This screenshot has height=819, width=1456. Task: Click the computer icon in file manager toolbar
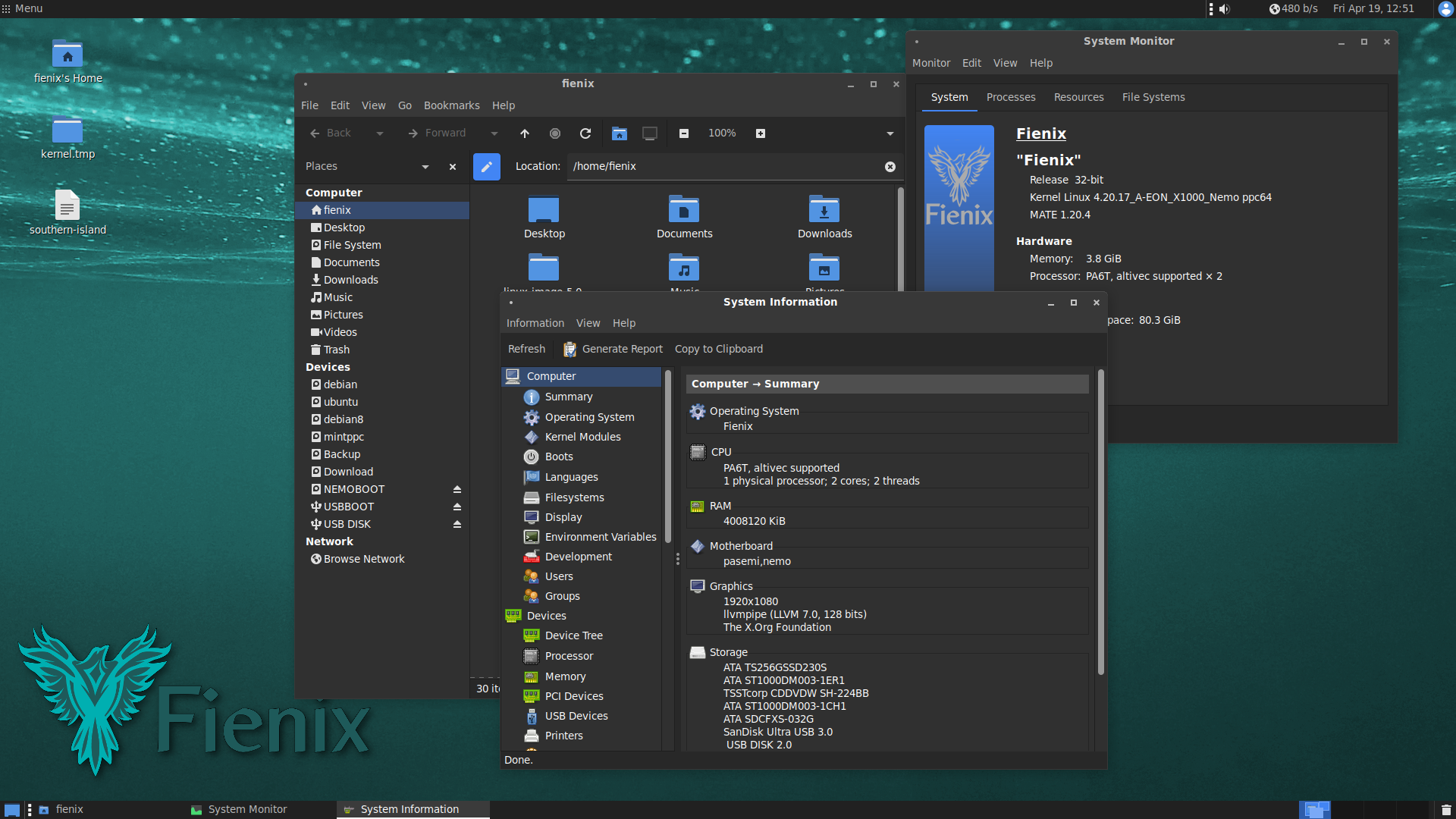(x=650, y=133)
